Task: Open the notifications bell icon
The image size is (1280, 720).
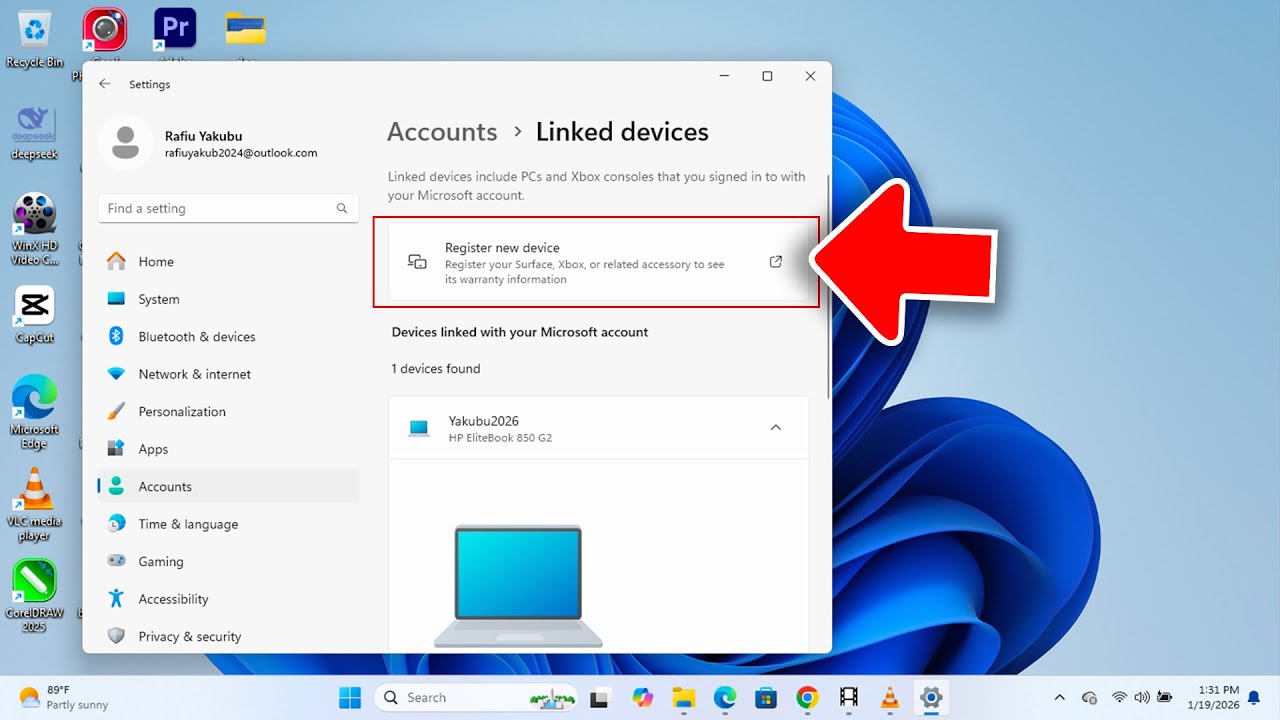Action: pyautogui.click(x=1254, y=697)
